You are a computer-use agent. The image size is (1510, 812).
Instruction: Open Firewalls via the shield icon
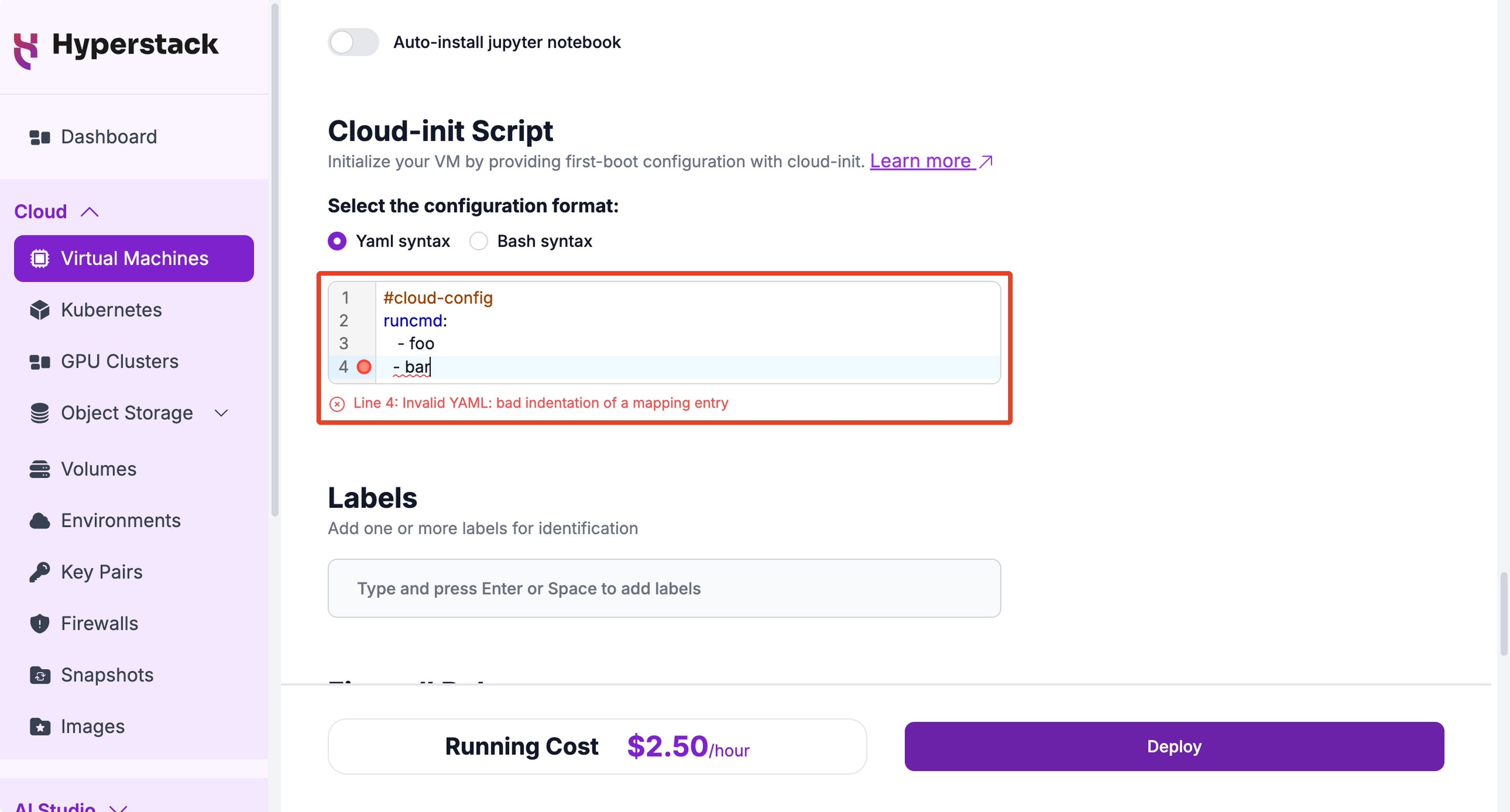pyautogui.click(x=39, y=624)
